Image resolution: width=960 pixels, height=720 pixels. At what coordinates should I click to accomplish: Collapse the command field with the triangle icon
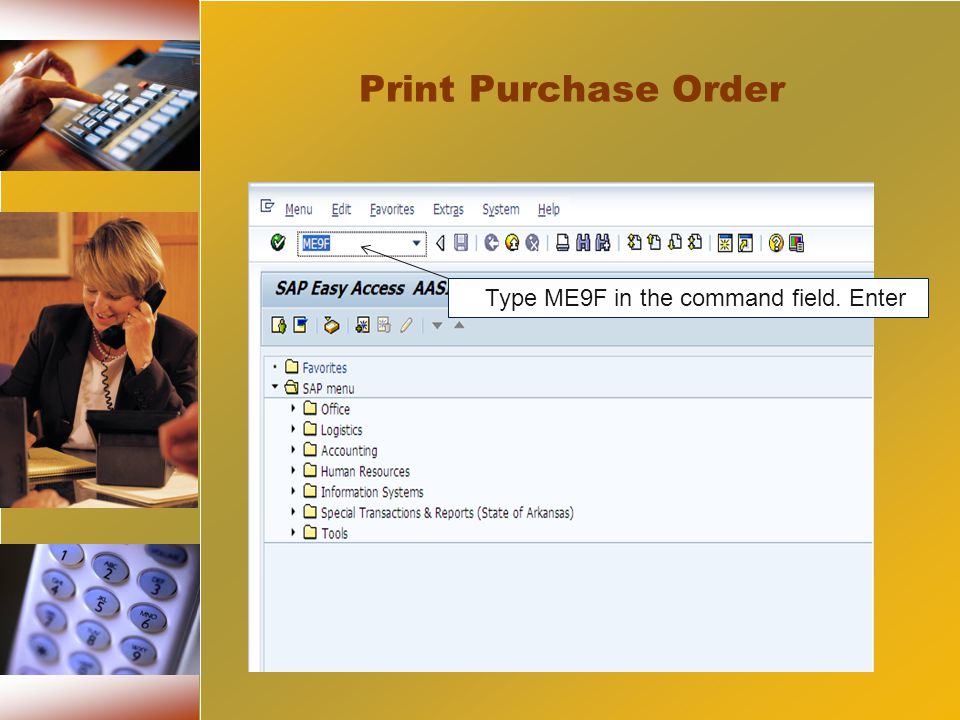click(440, 244)
